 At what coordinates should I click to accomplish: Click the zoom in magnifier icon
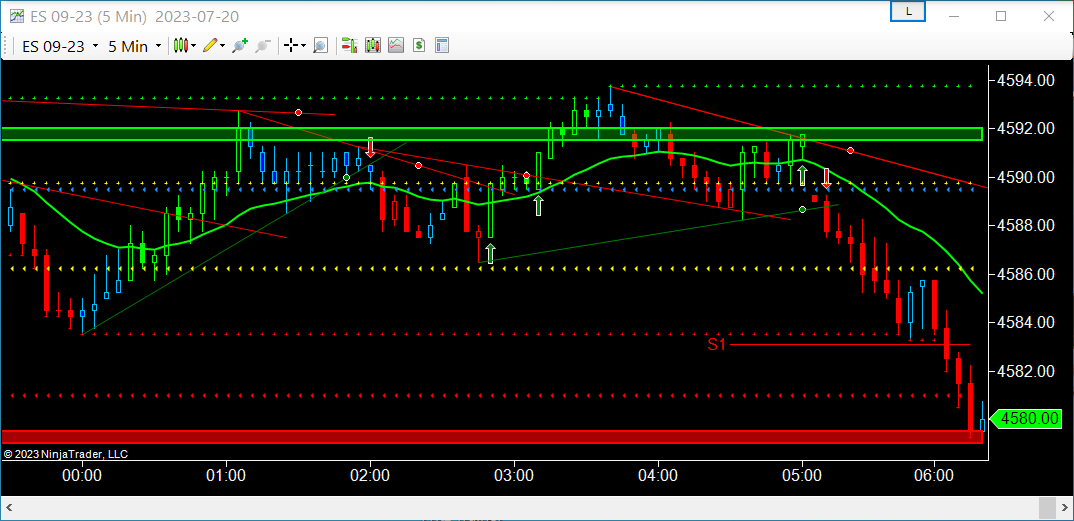tap(240, 46)
